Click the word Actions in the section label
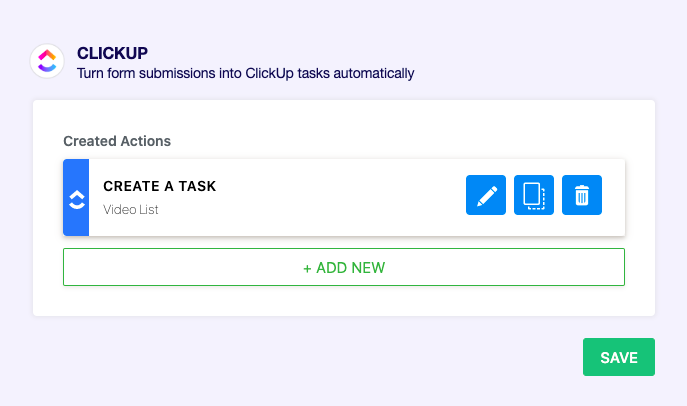 pyautogui.click(x=146, y=141)
